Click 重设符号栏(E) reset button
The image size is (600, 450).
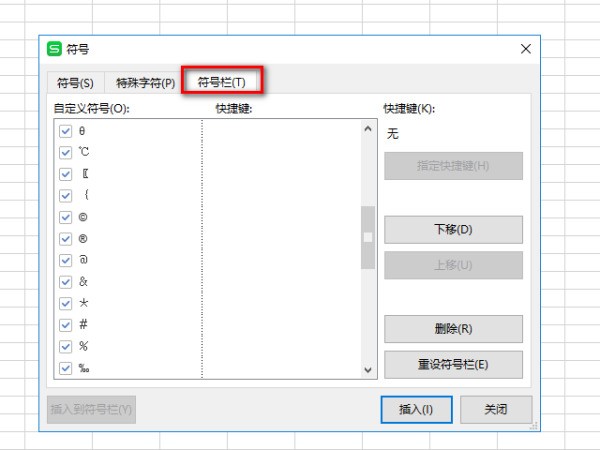[x=453, y=364]
